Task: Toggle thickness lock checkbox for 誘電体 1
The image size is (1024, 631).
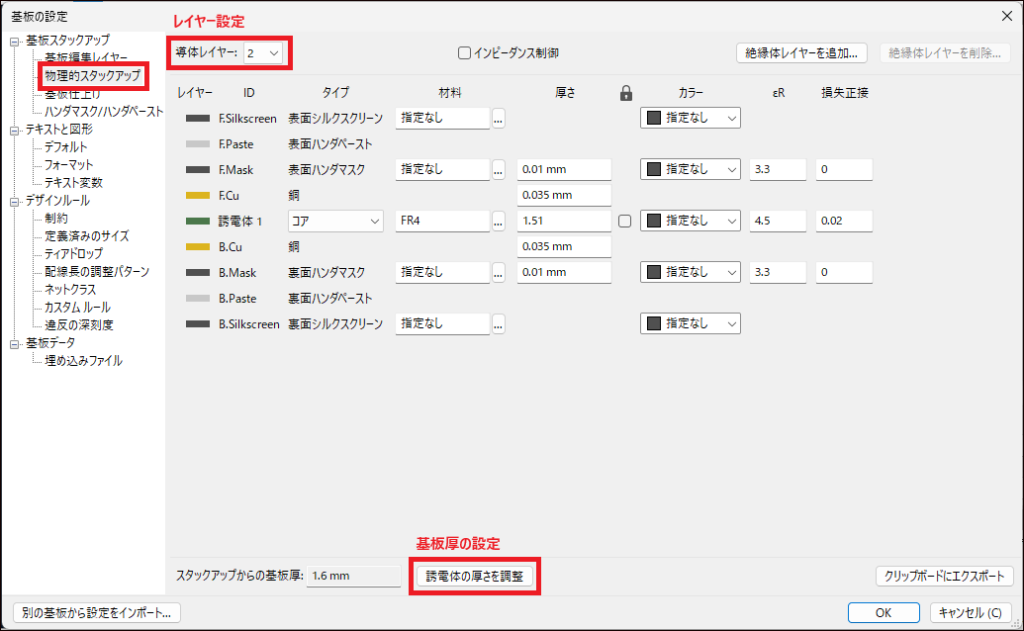Action: point(625,221)
